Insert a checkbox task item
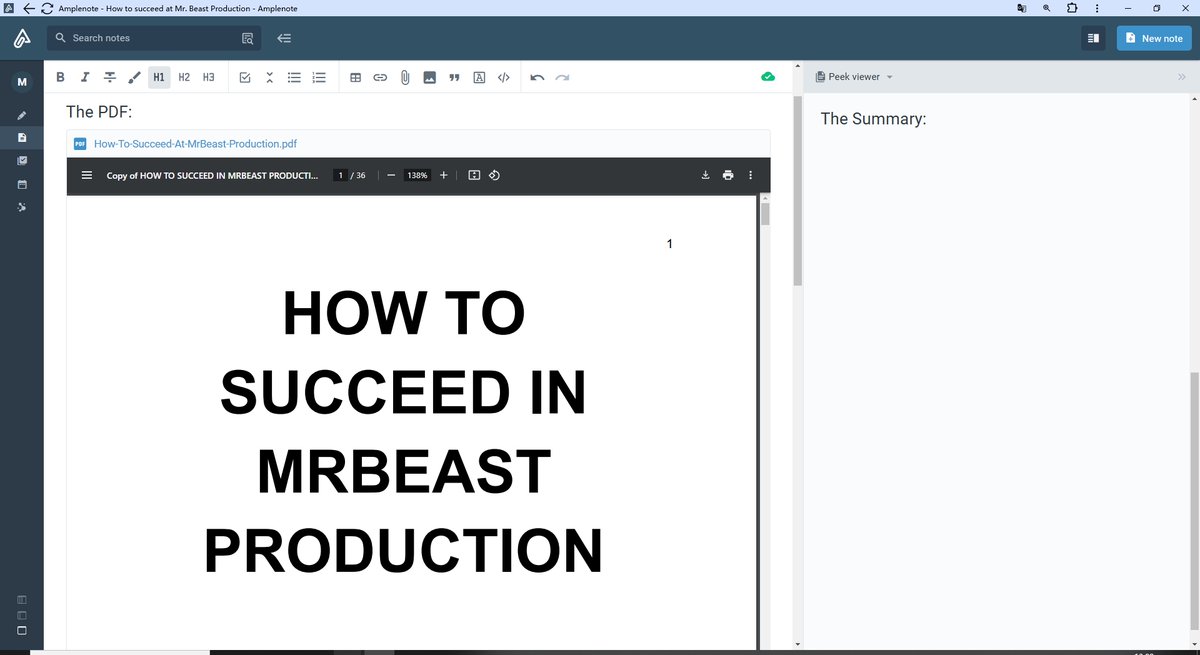The height and width of the screenshot is (655, 1200). [245, 77]
